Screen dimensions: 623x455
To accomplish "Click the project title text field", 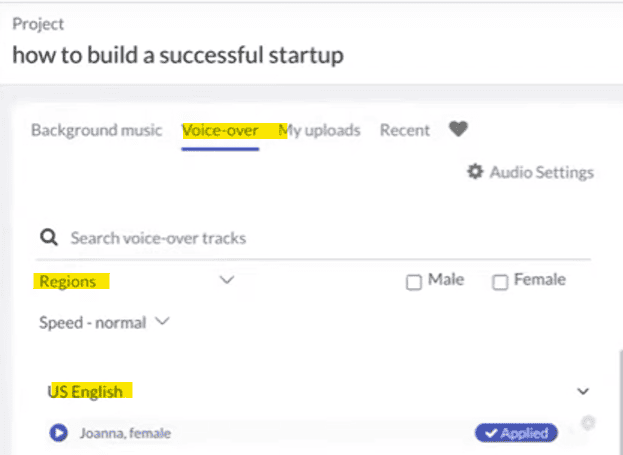I will [x=178, y=54].
